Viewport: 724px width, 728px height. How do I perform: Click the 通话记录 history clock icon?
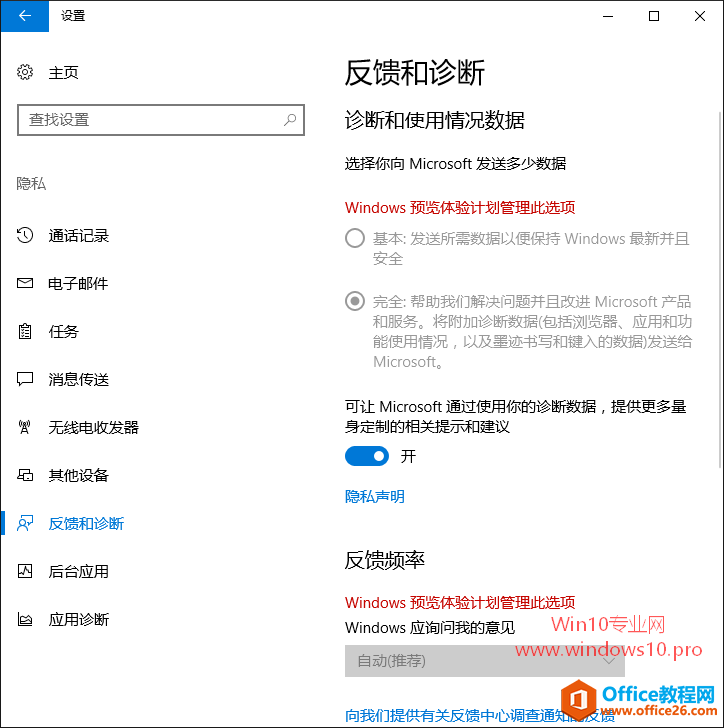pyautogui.click(x=25, y=235)
